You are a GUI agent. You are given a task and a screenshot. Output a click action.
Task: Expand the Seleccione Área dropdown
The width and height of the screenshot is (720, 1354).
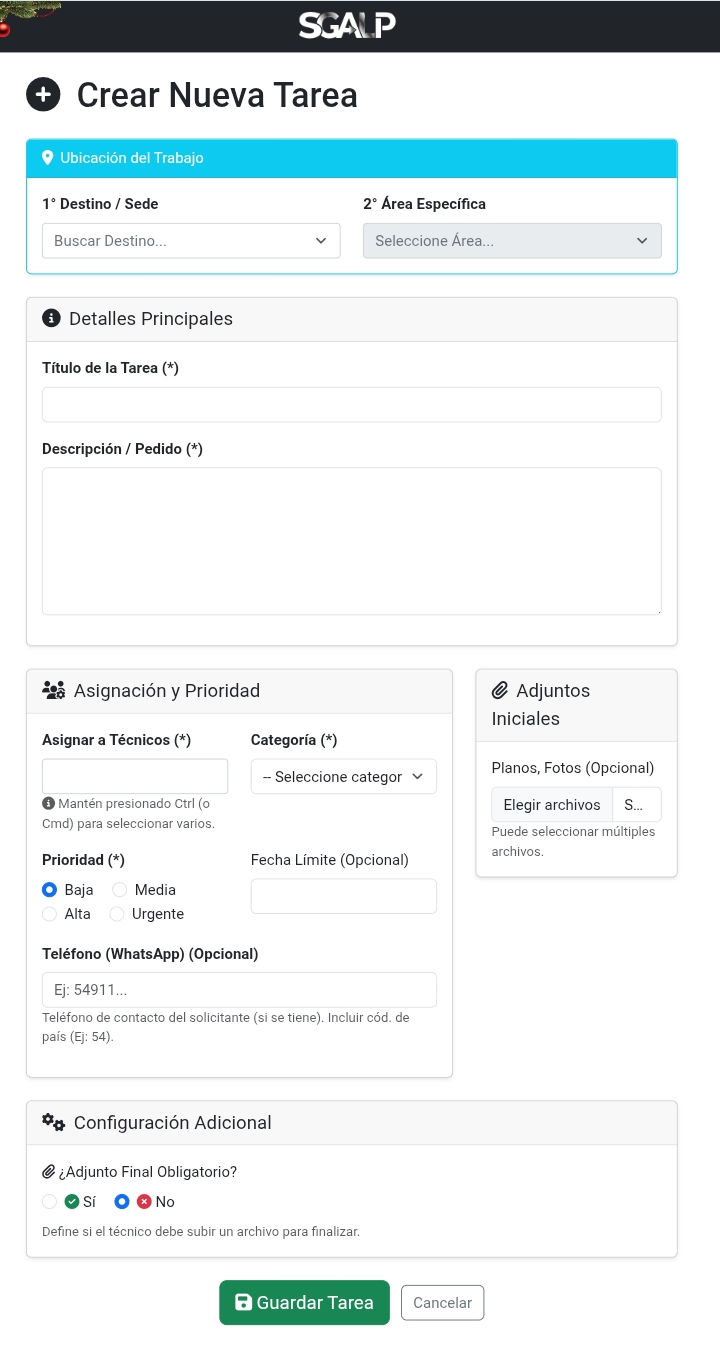[x=512, y=241]
